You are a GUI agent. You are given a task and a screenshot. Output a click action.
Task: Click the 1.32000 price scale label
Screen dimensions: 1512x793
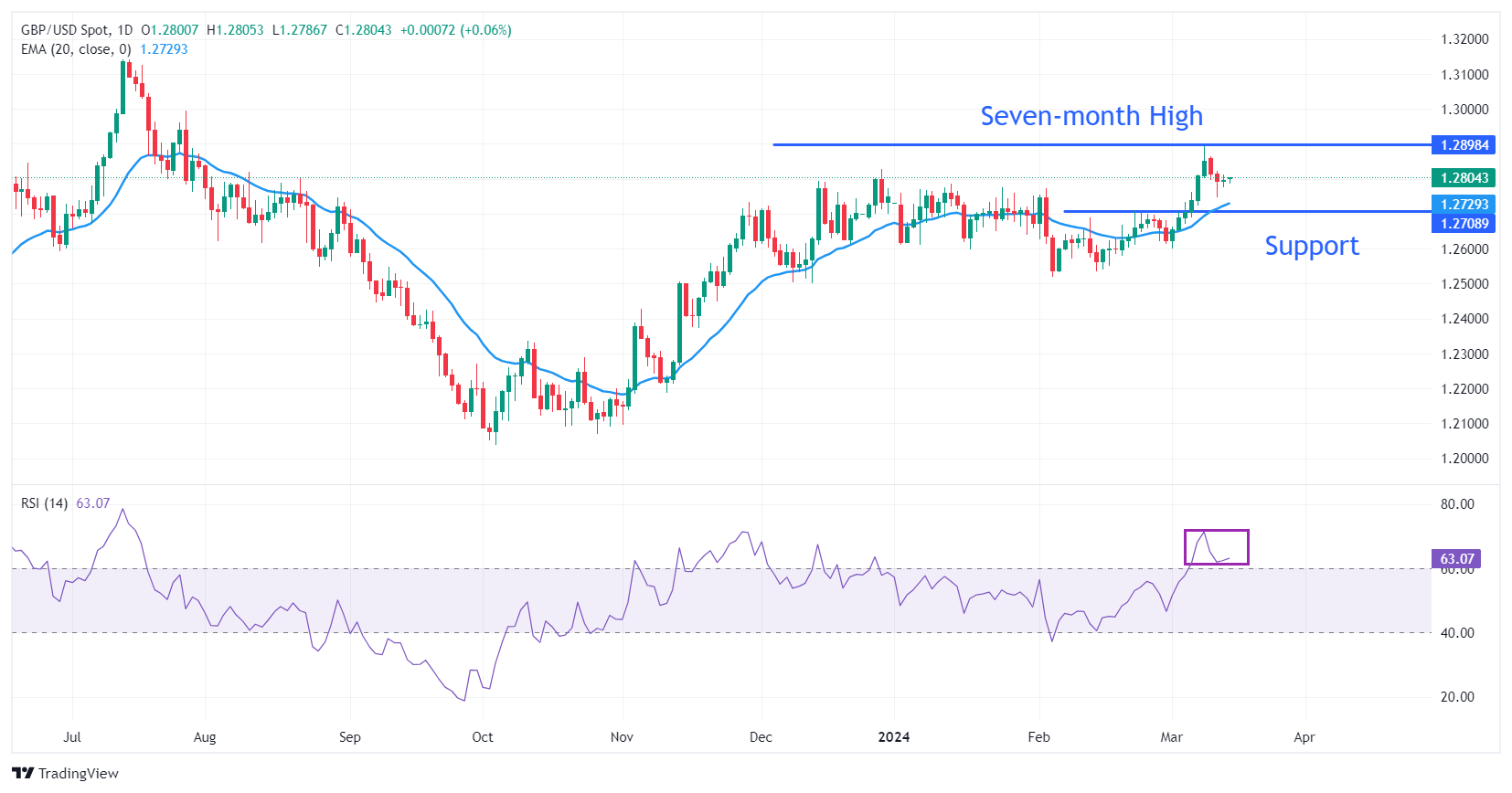point(1464,39)
